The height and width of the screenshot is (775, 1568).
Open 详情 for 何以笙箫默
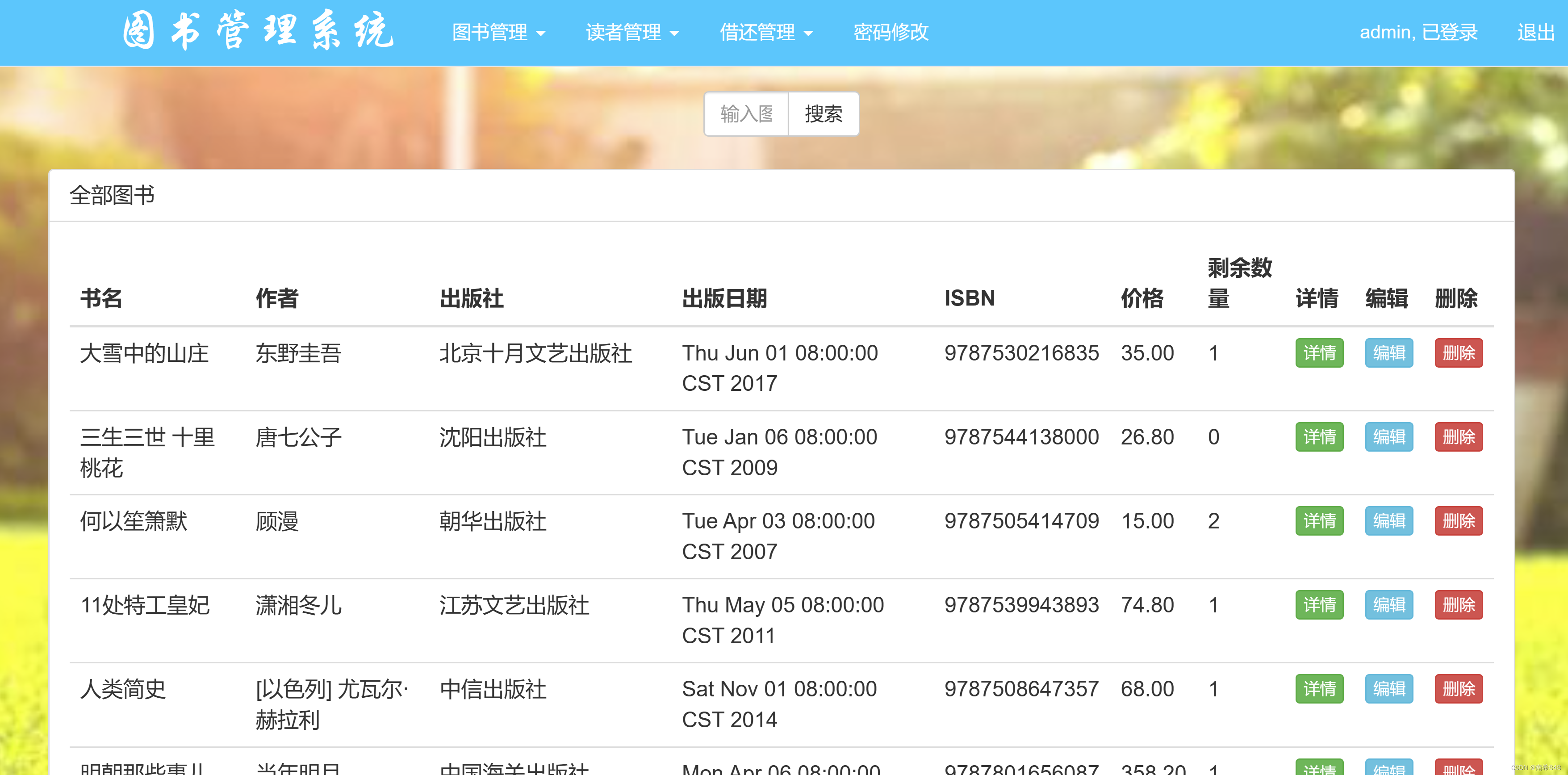click(1318, 521)
